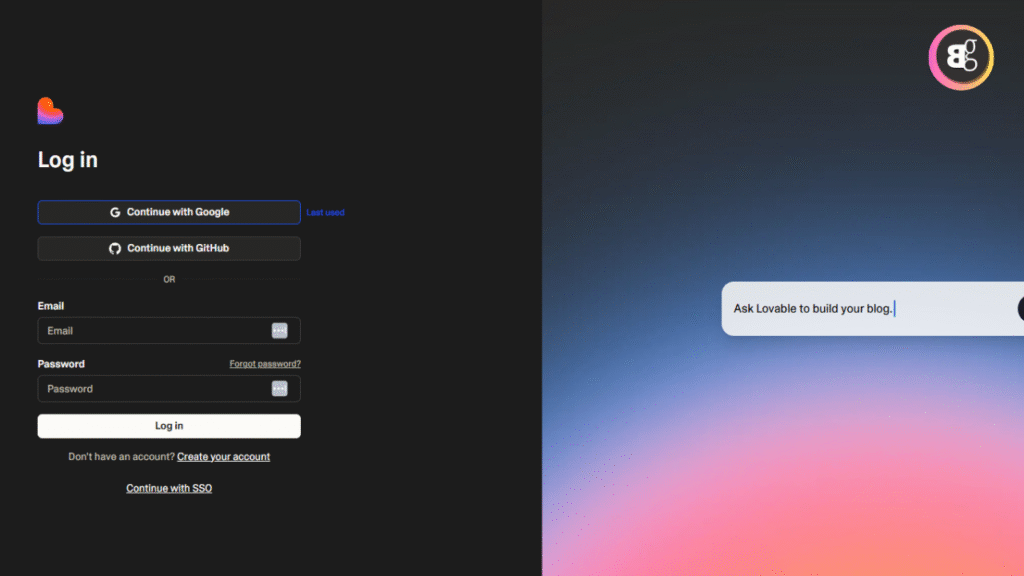
Task: Click the GitHub mark icon
Action: pyautogui.click(x=114, y=248)
